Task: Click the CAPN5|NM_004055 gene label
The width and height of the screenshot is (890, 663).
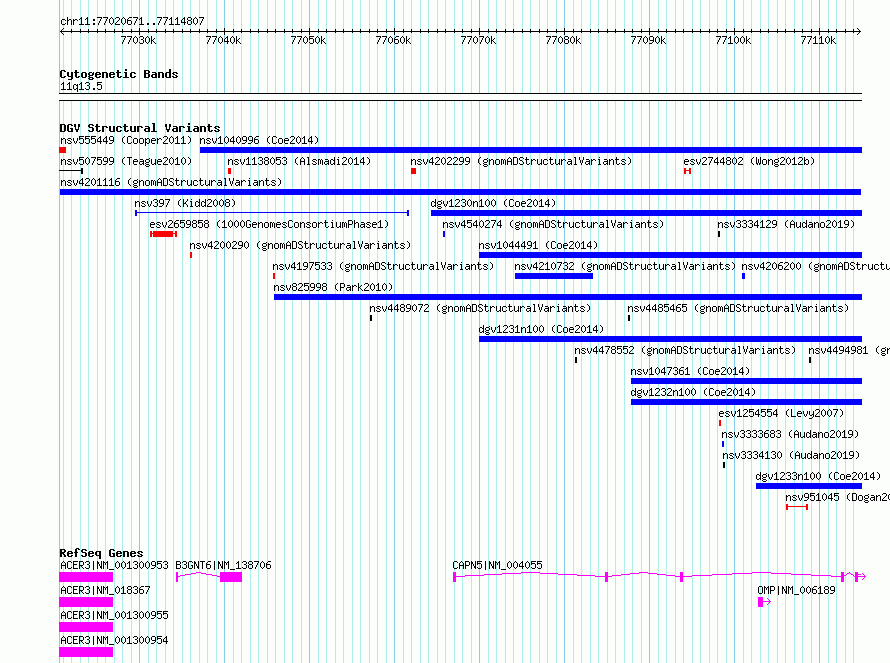Action: [497, 565]
